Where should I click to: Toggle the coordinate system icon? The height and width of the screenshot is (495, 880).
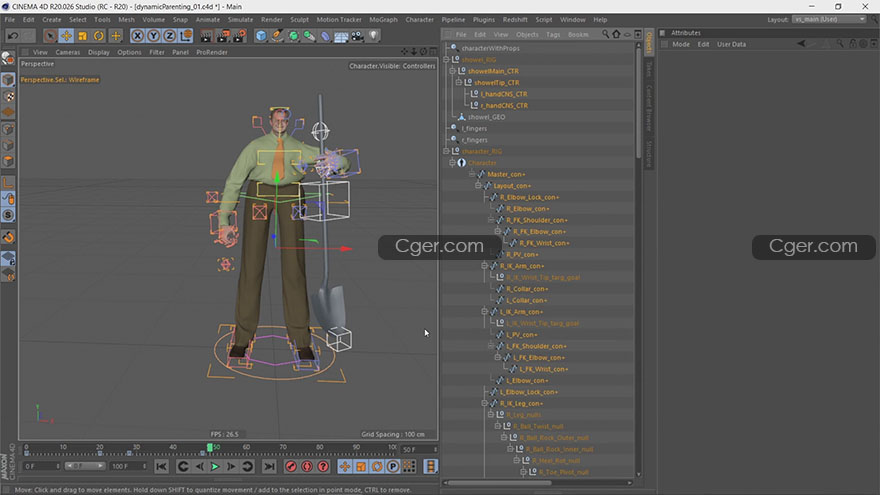186,36
